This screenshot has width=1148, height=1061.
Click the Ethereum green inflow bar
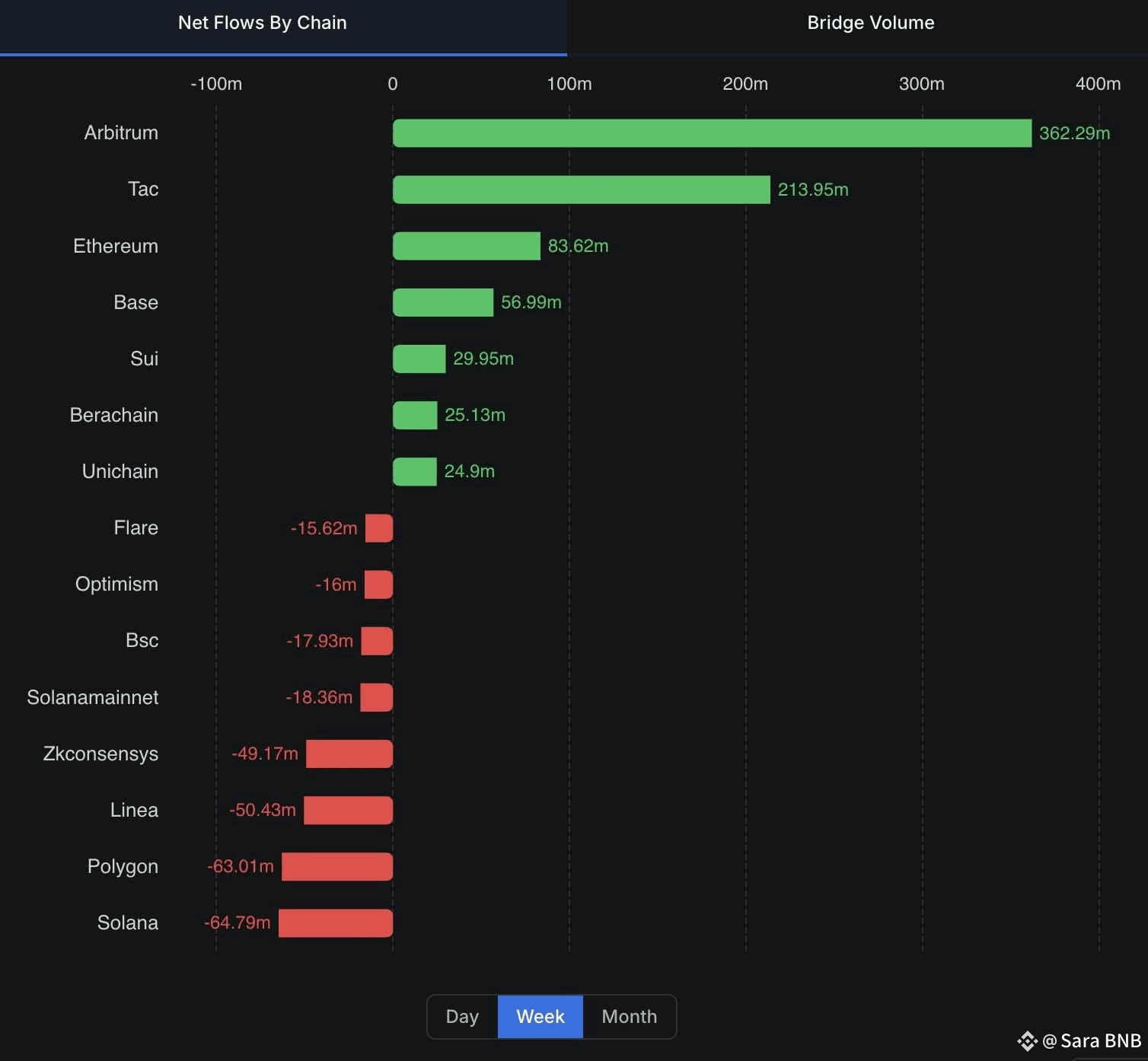click(467, 246)
